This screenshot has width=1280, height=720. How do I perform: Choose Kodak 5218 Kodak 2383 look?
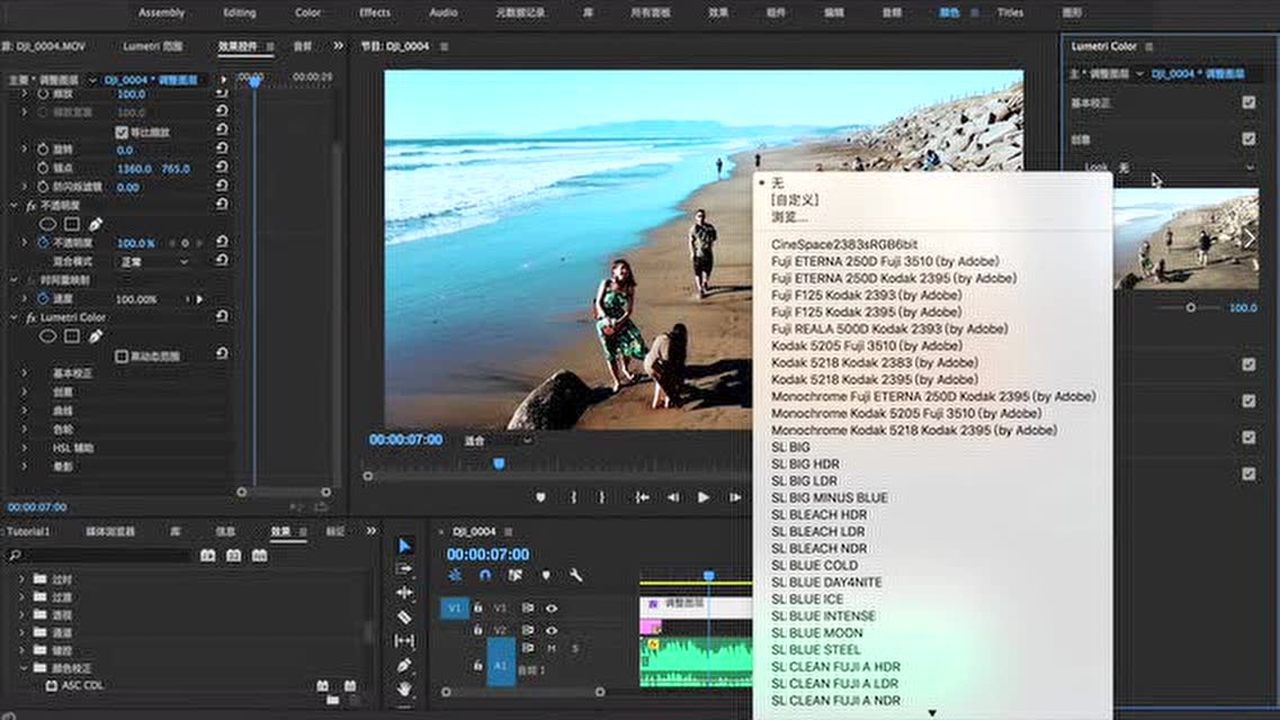[x=874, y=362]
